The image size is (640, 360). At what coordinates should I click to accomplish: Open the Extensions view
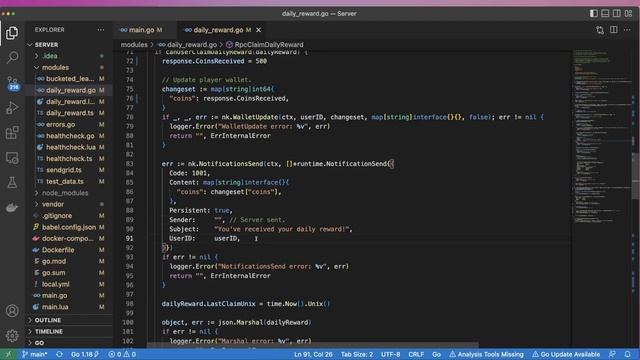pos(12,133)
